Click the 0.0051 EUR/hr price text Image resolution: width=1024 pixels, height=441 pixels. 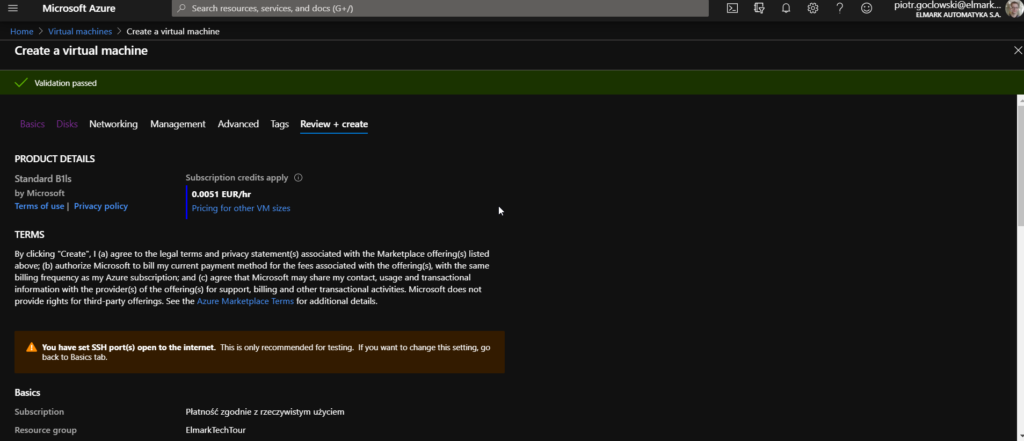[221, 194]
